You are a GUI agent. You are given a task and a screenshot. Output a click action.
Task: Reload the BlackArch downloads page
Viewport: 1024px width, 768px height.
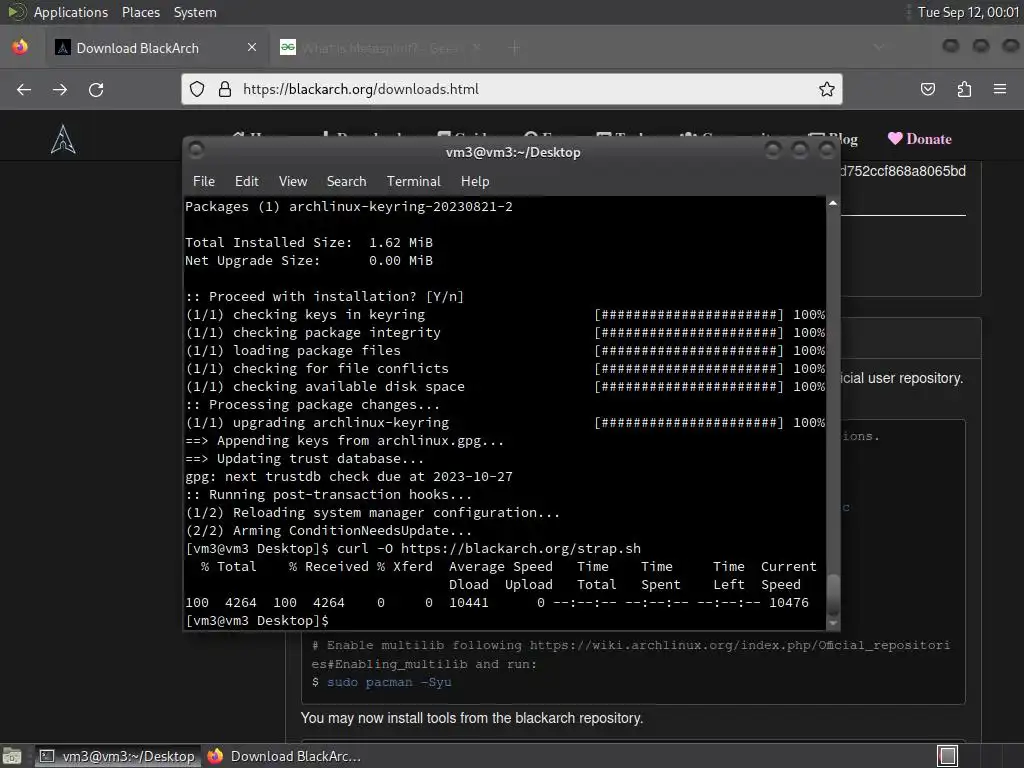[x=96, y=89]
